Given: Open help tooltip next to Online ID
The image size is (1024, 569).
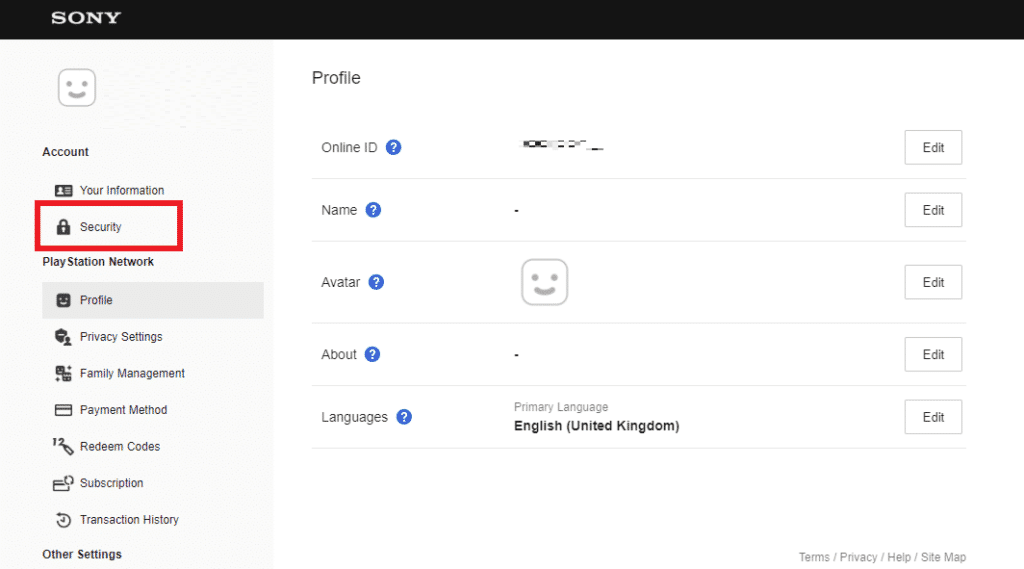Looking at the screenshot, I should (394, 147).
